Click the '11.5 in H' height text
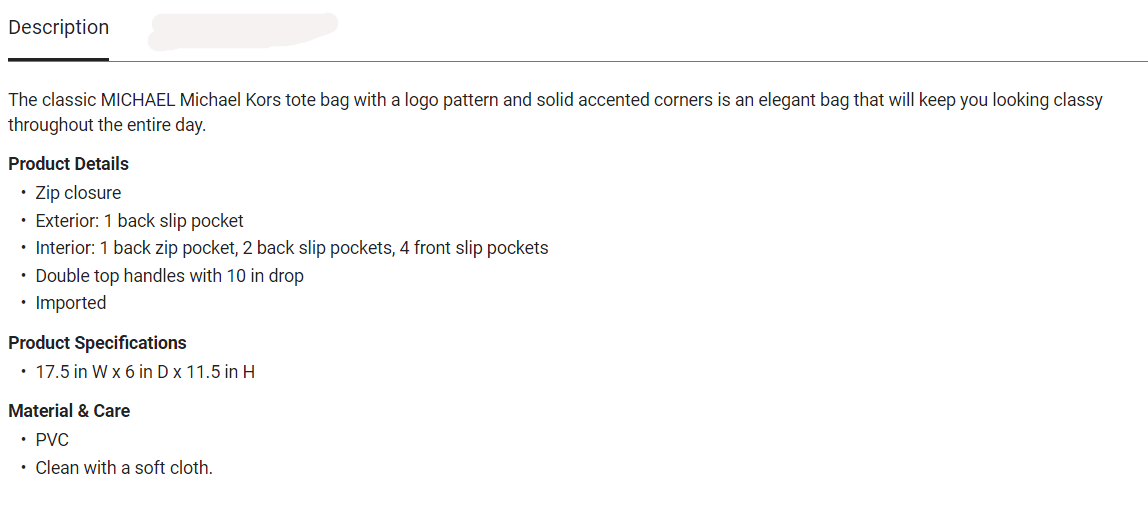1148x515 pixels. [220, 372]
